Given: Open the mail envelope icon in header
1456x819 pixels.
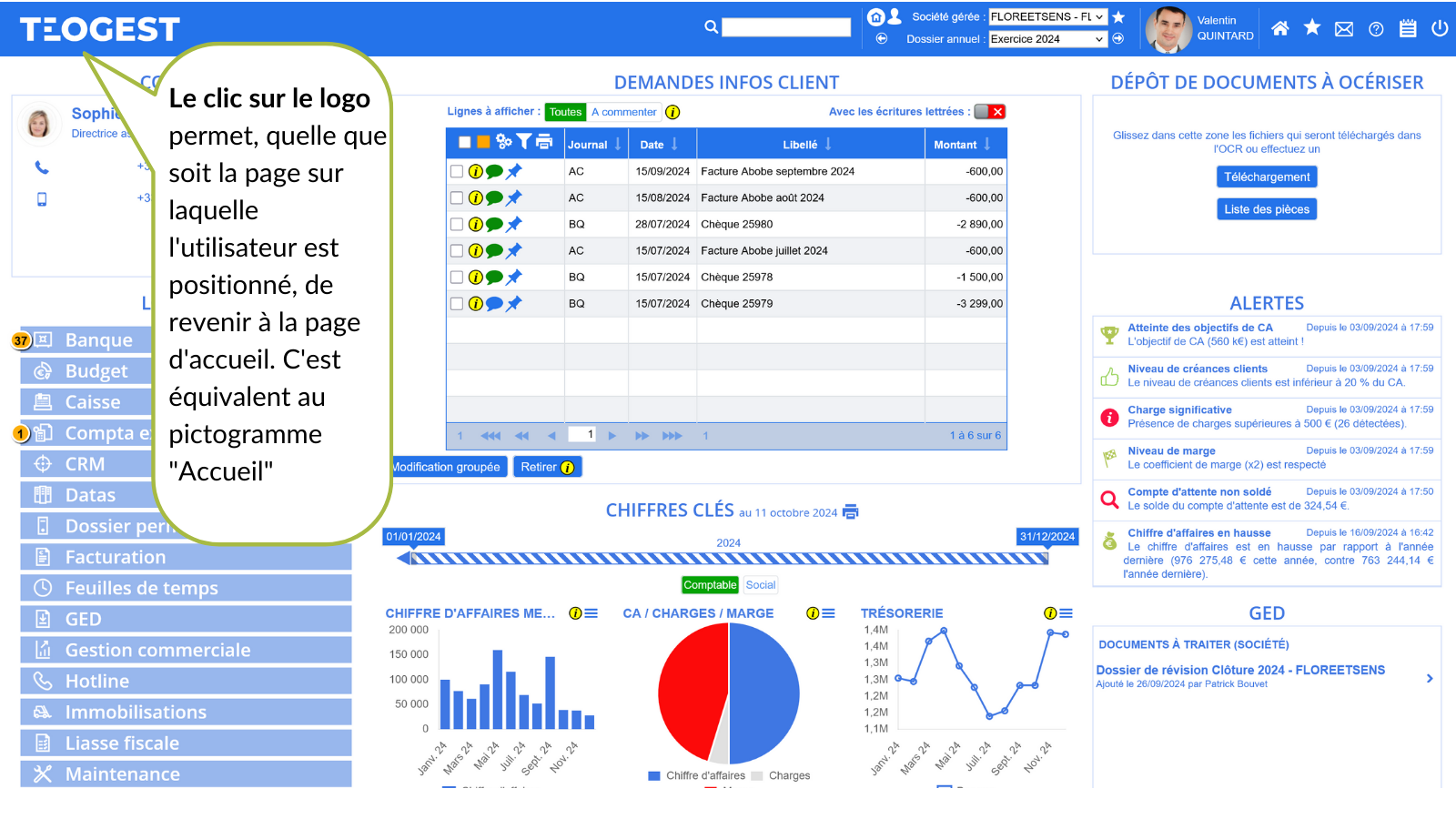Looking at the screenshot, I should [x=1343, y=29].
